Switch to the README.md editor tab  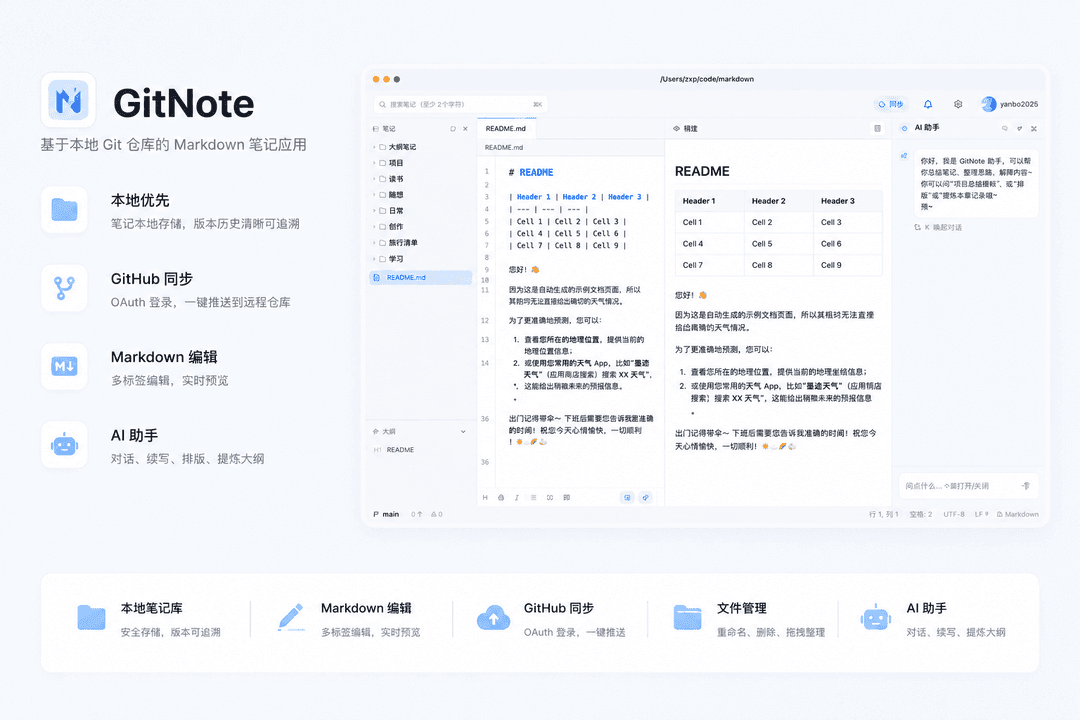coord(506,129)
